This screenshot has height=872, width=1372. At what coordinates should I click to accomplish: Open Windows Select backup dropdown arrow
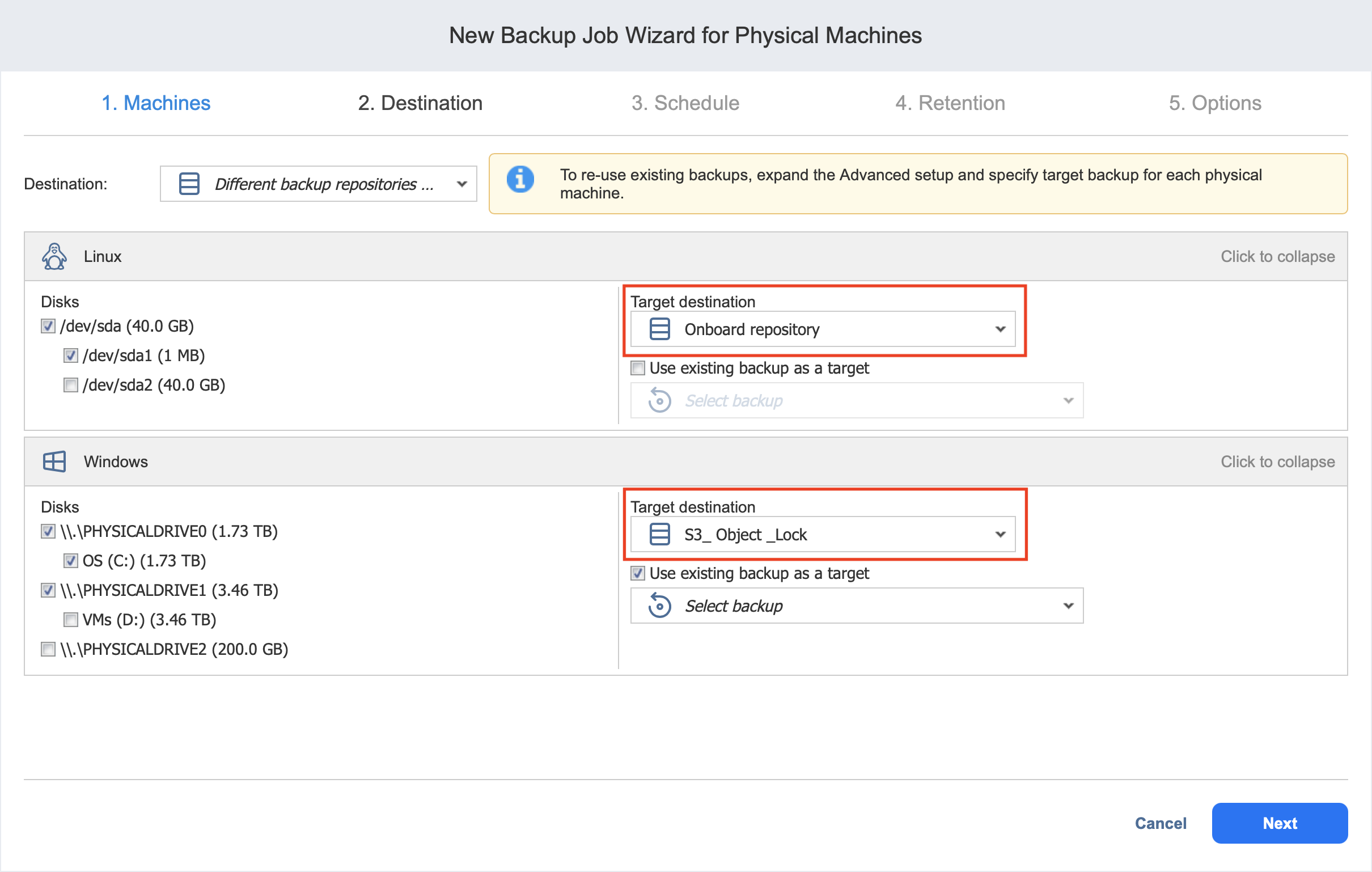point(1068,606)
